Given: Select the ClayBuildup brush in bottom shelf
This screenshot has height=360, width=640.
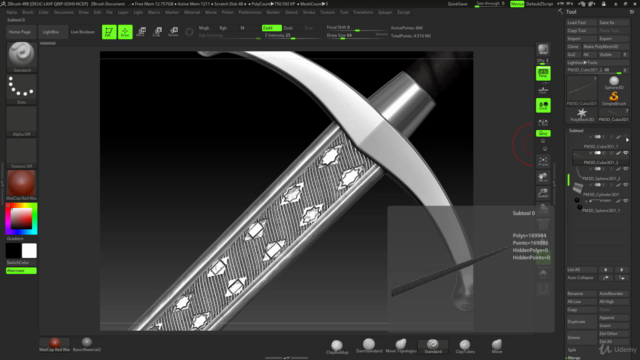Looking at the screenshot, I should pyautogui.click(x=337, y=347).
